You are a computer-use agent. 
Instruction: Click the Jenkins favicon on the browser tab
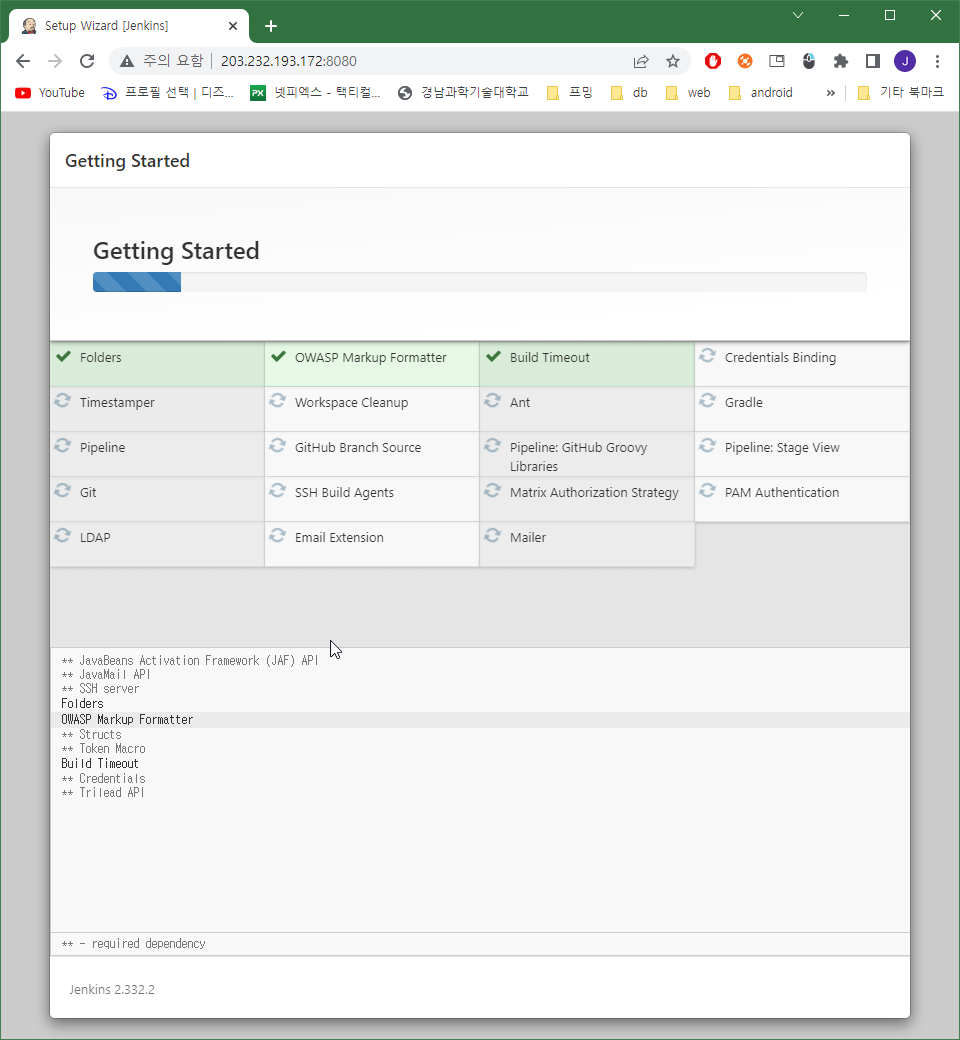coord(28,25)
